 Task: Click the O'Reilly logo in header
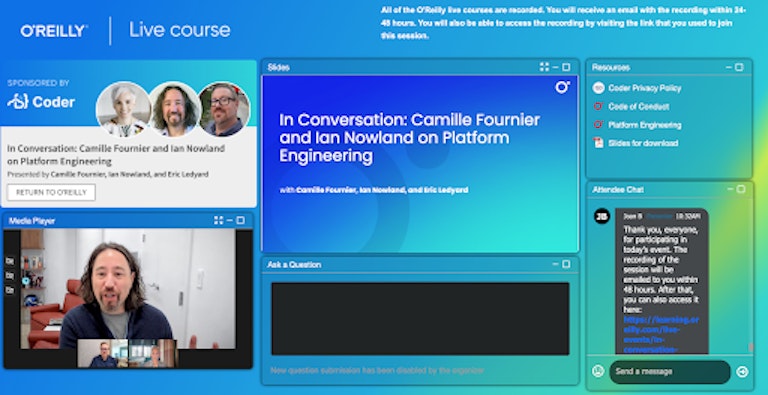pos(54,31)
